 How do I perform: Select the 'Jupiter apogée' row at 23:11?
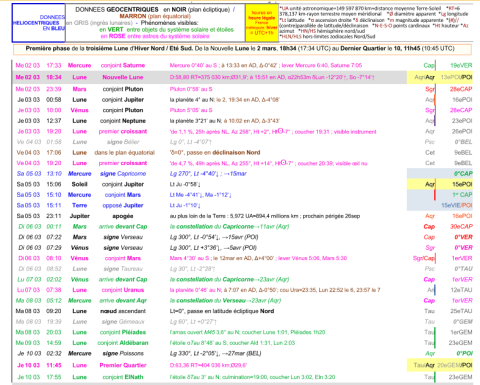pyautogui.click(x=242, y=216)
